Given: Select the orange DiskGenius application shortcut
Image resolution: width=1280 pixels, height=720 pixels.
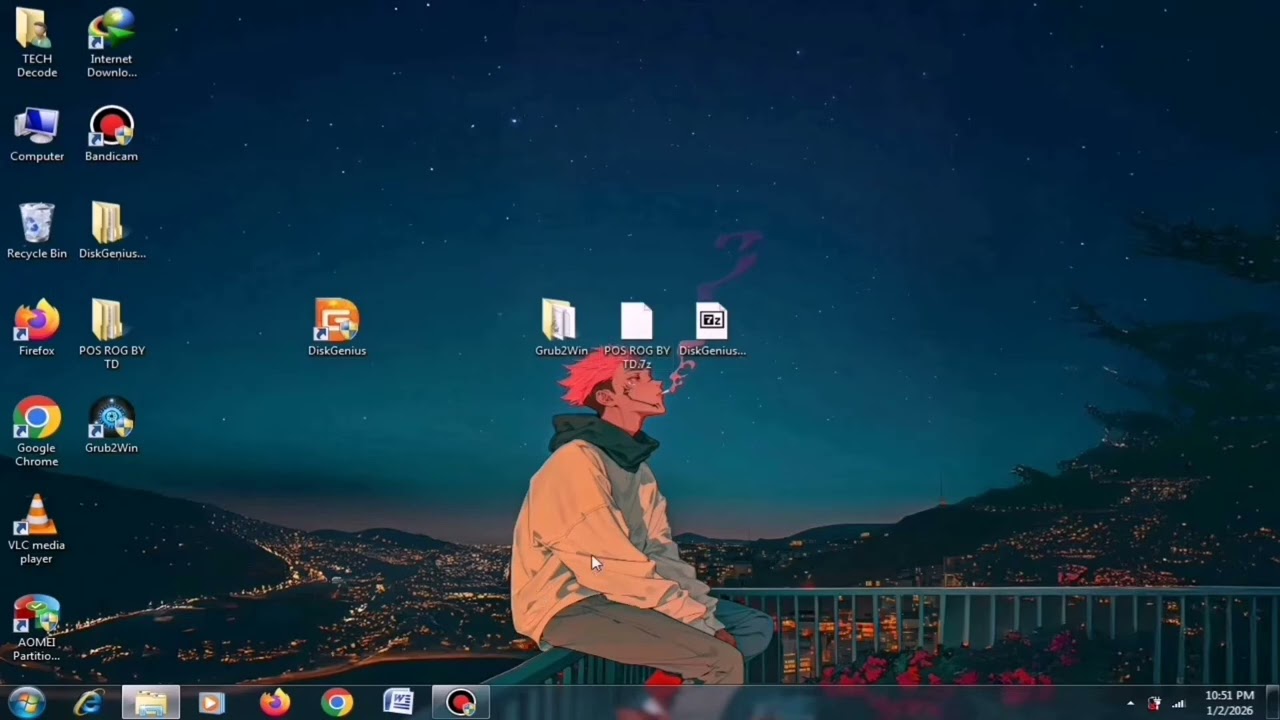Looking at the screenshot, I should click(x=337, y=328).
